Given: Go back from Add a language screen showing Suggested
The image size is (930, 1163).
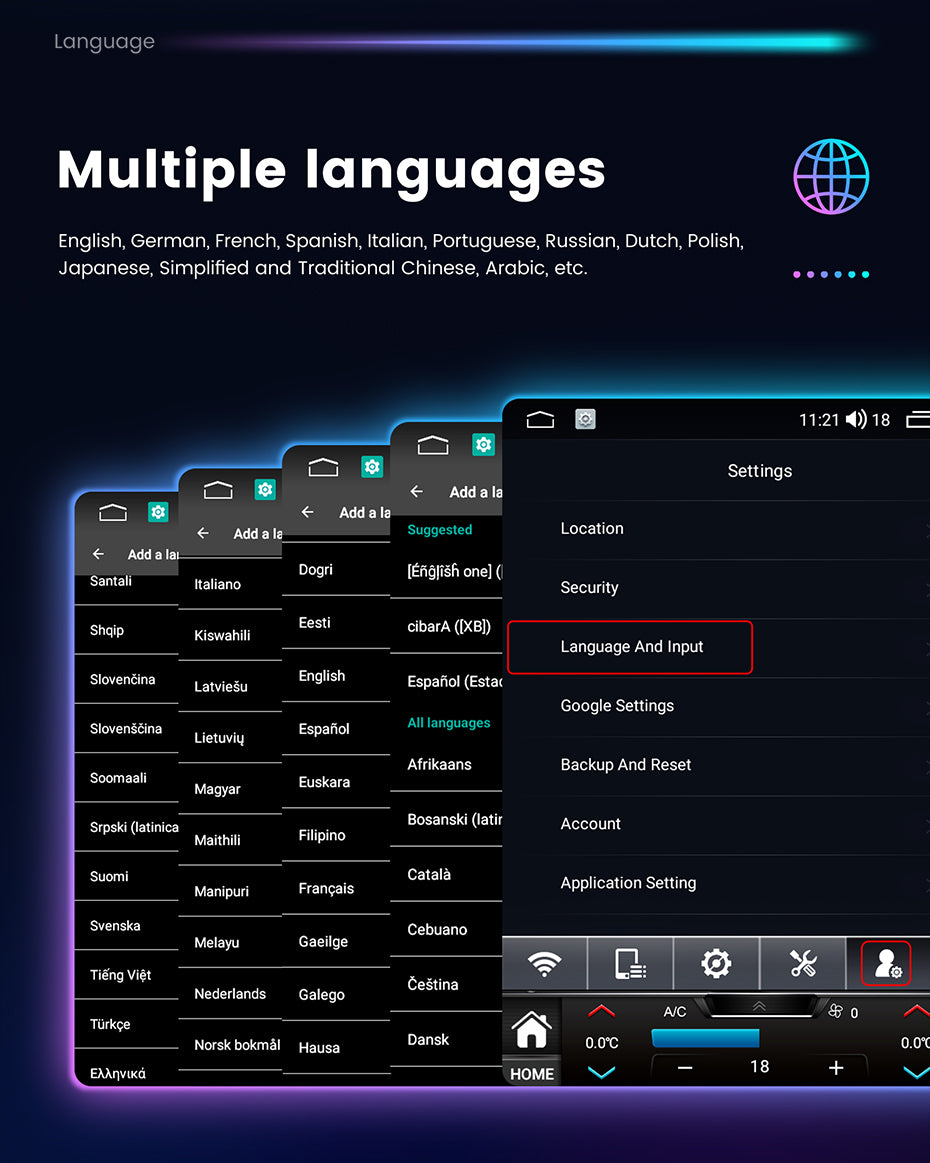Looking at the screenshot, I should (x=417, y=492).
